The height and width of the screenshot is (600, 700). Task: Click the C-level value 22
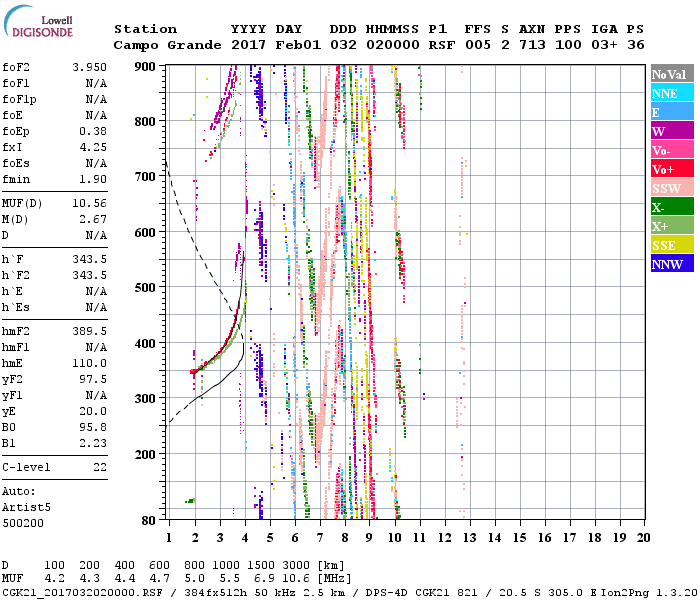click(x=100, y=467)
